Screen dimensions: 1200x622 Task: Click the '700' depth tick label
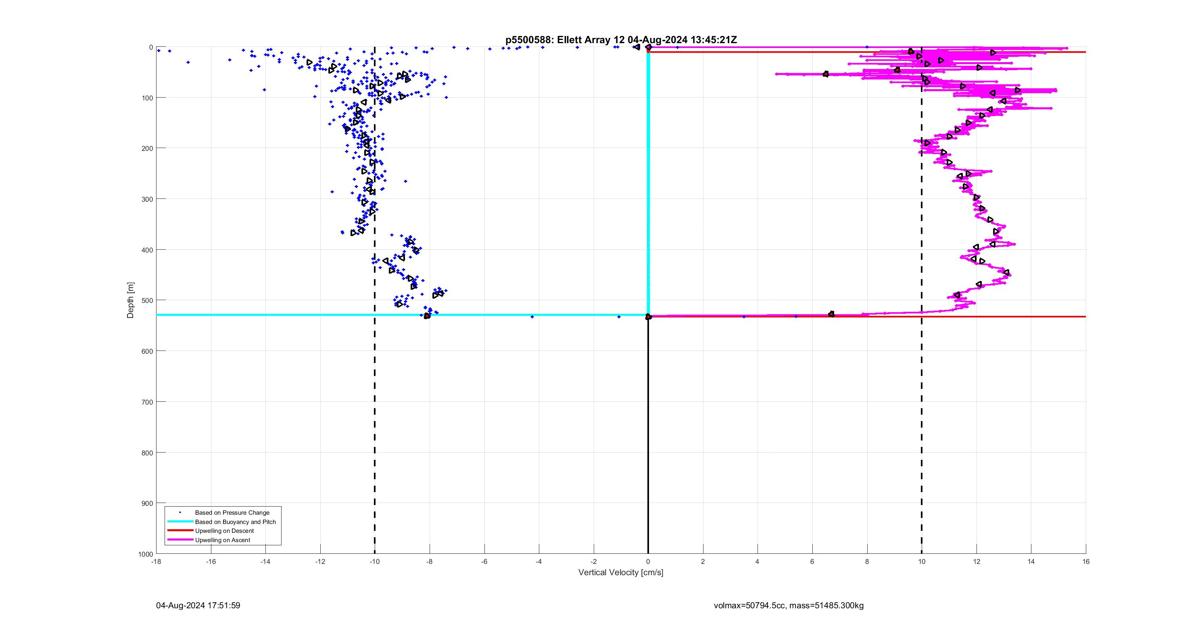click(146, 402)
